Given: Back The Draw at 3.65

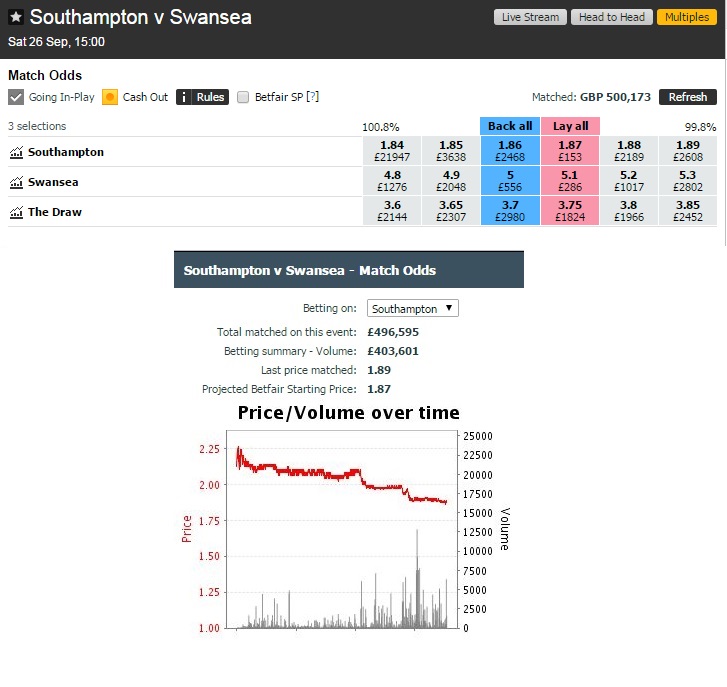Looking at the screenshot, I should [451, 211].
